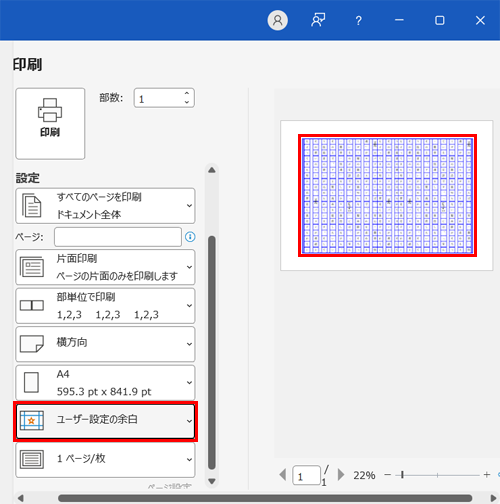The image size is (500, 504).
Task: Open the A4 paper size dropdown
Action: (105, 382)
